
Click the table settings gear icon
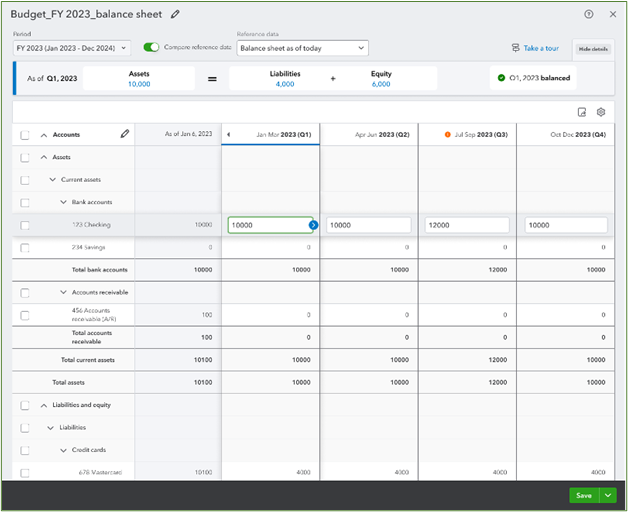point(601,113)
